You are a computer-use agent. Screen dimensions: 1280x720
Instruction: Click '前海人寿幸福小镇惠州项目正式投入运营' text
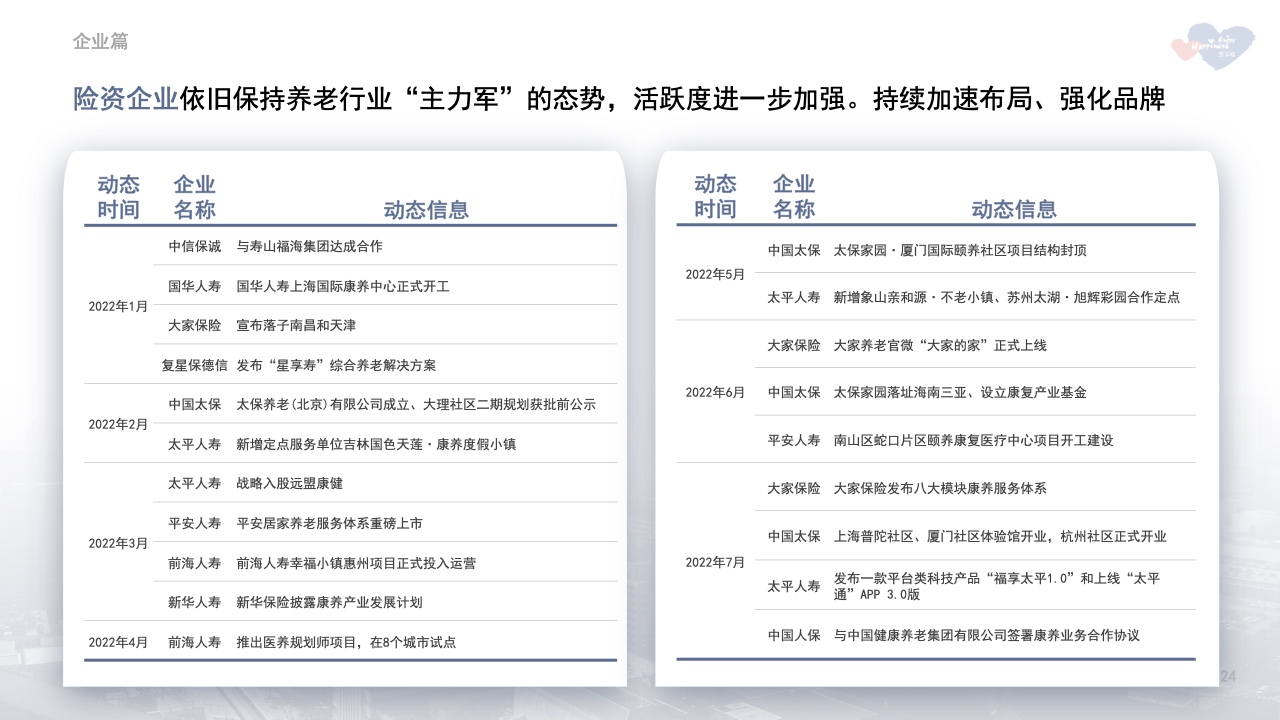tap(356, 563)
